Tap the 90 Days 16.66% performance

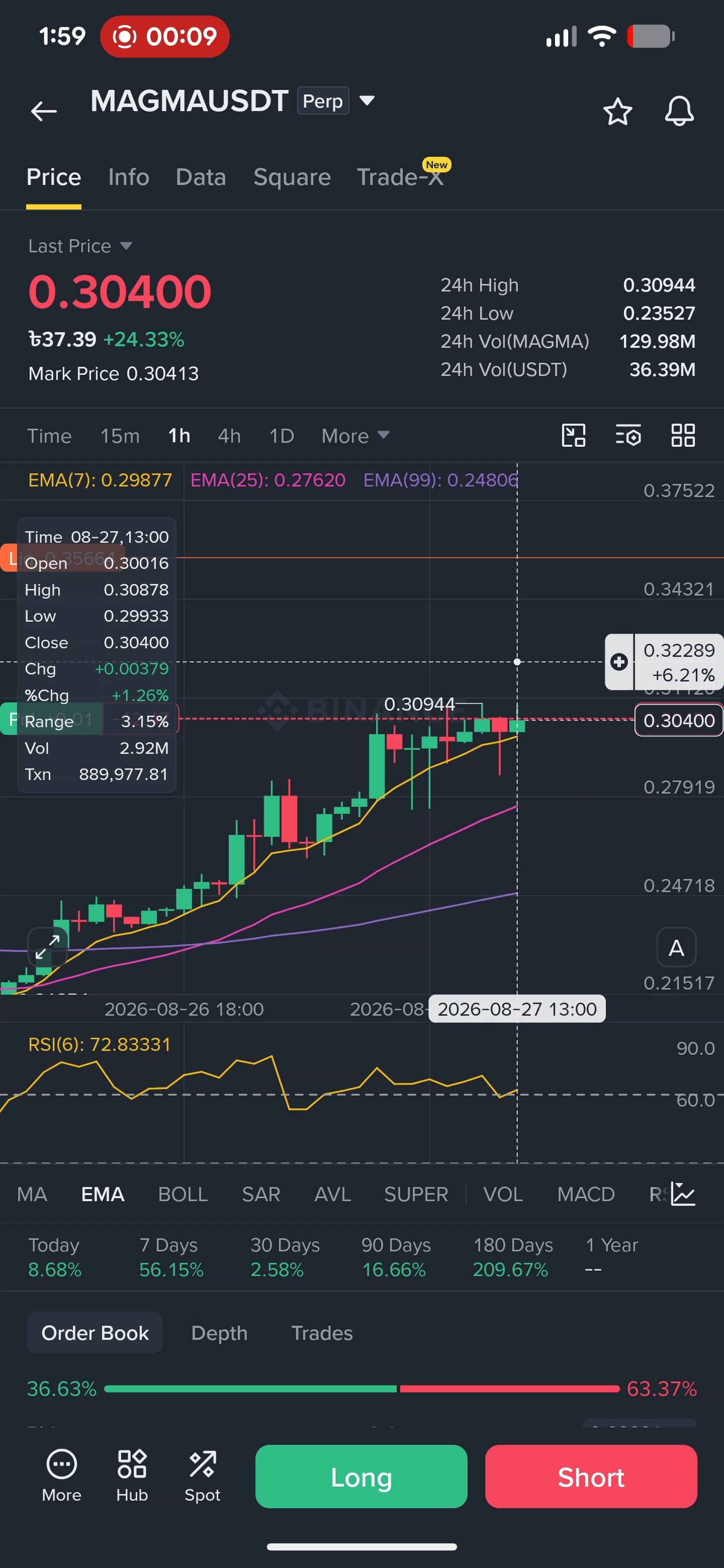click(x=395, y=1257)
